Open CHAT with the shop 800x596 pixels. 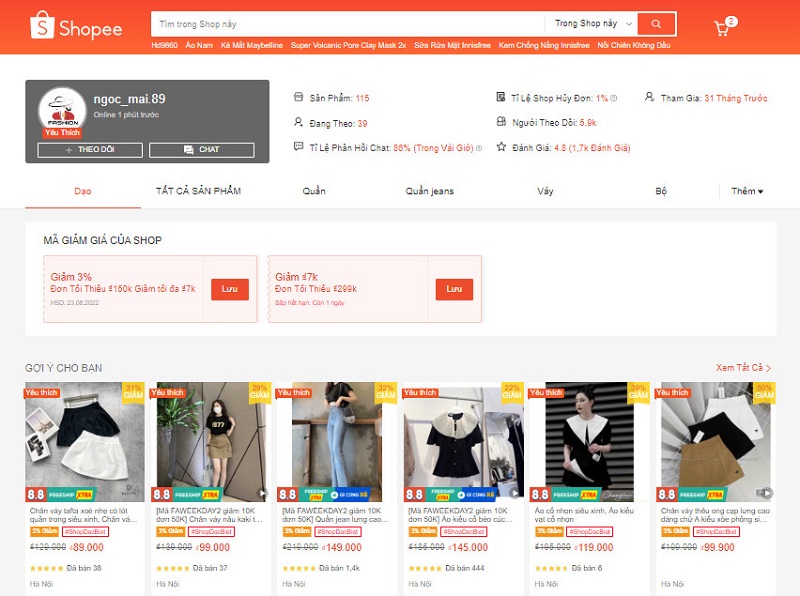201,150
